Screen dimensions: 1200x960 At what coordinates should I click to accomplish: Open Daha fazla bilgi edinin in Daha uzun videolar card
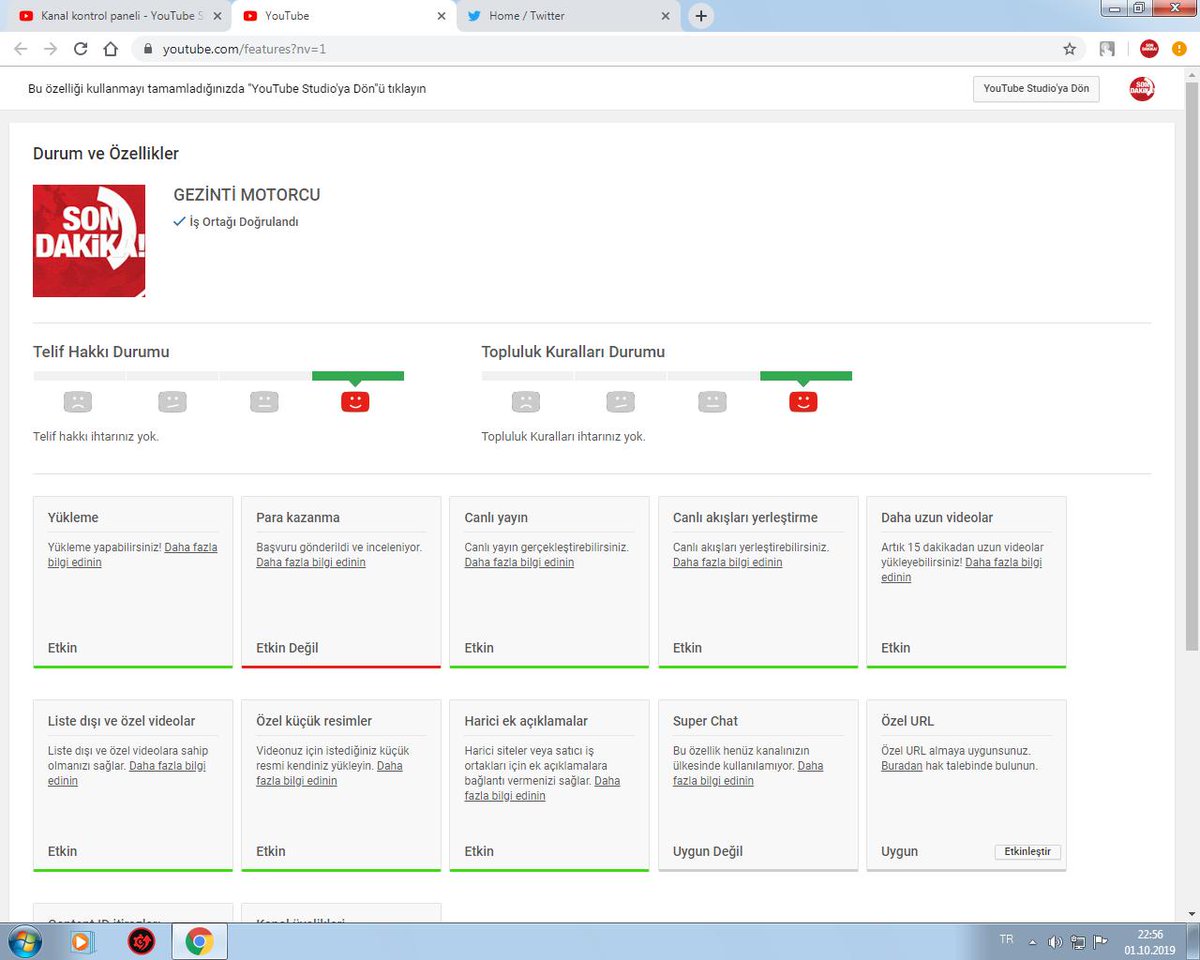961,570
